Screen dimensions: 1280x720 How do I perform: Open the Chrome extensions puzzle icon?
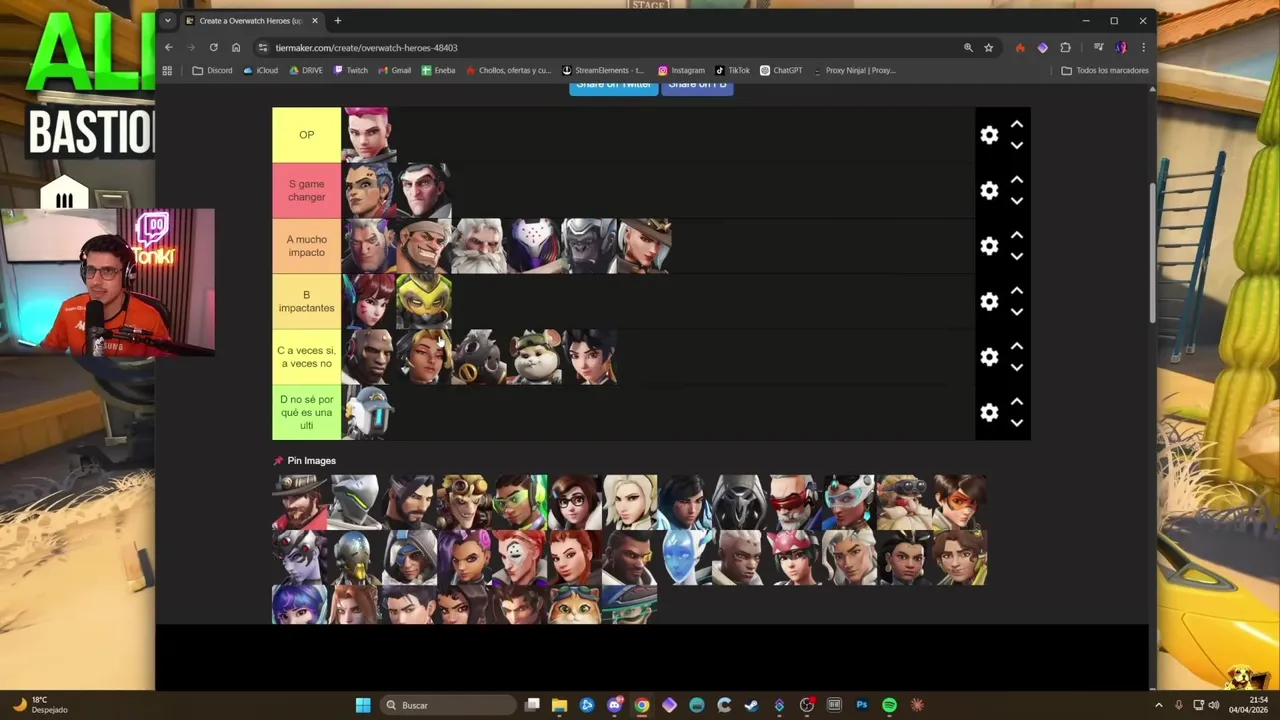pyautogui.click(x=1065, y=47)
